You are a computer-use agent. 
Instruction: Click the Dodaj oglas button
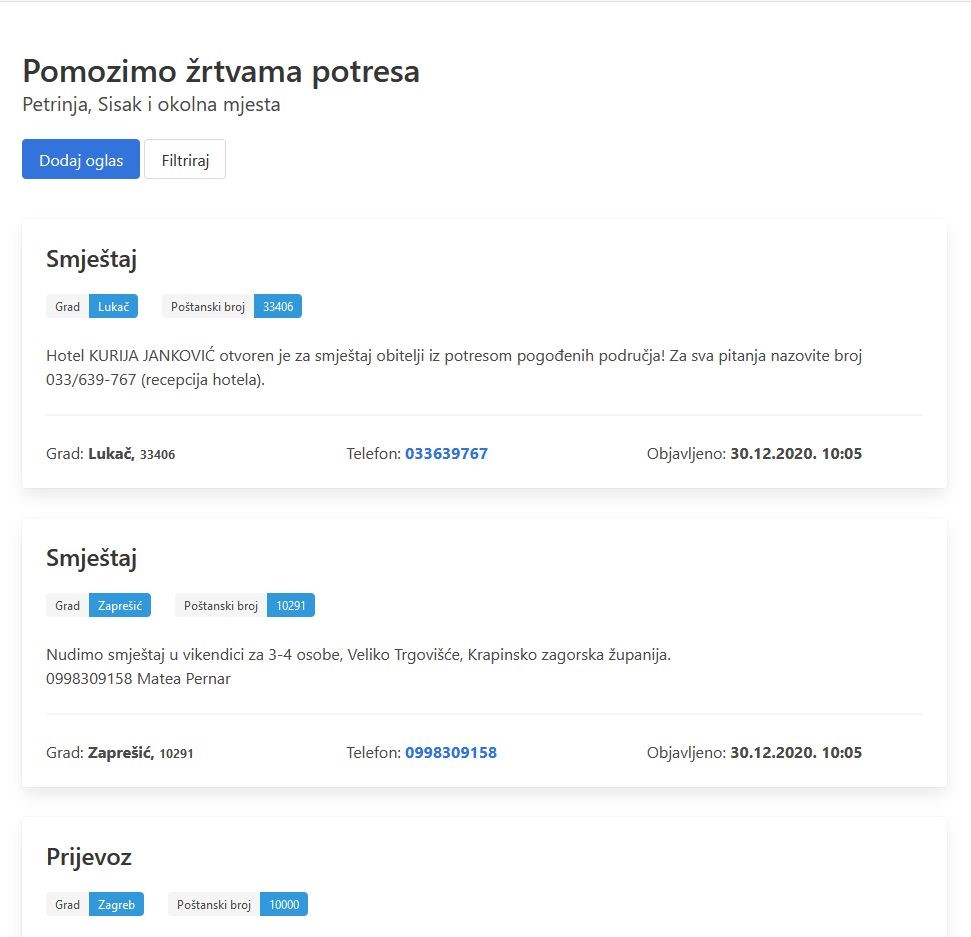coord(81,160)
